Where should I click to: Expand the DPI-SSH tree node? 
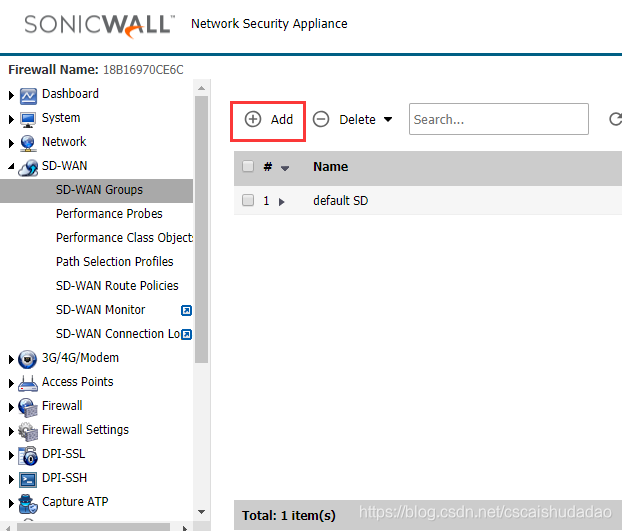pos(11,479)
